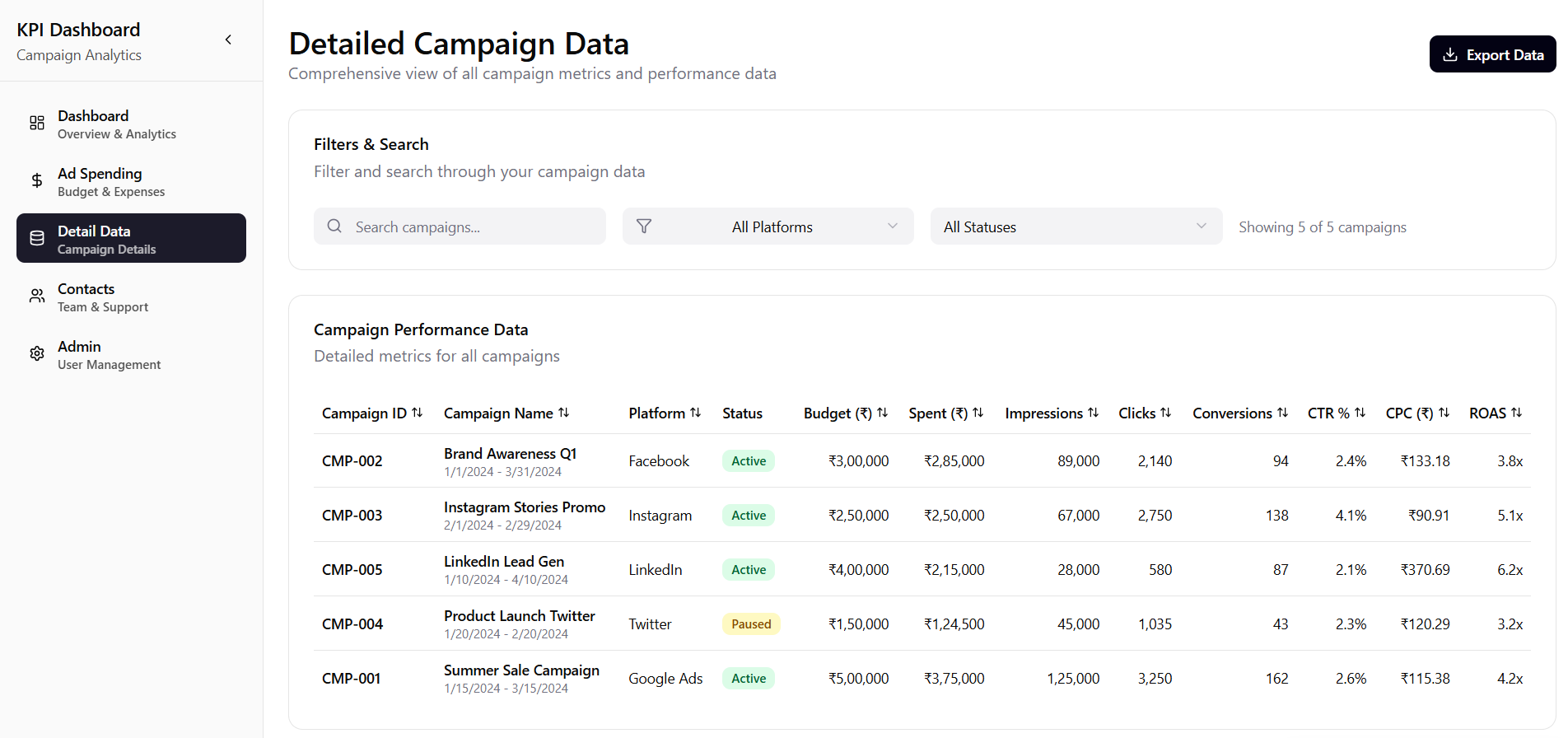
Task: Sort by Impressions arrows icon
Action: [x=1094, y=413]
